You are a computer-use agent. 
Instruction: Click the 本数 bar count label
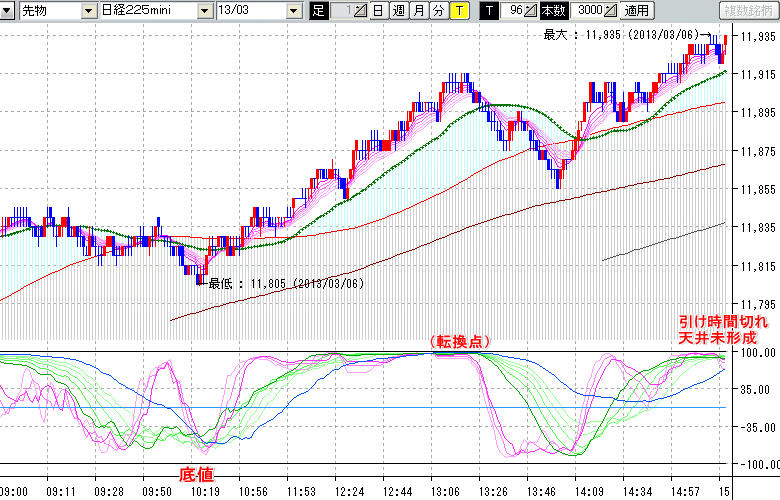point(552,11)
